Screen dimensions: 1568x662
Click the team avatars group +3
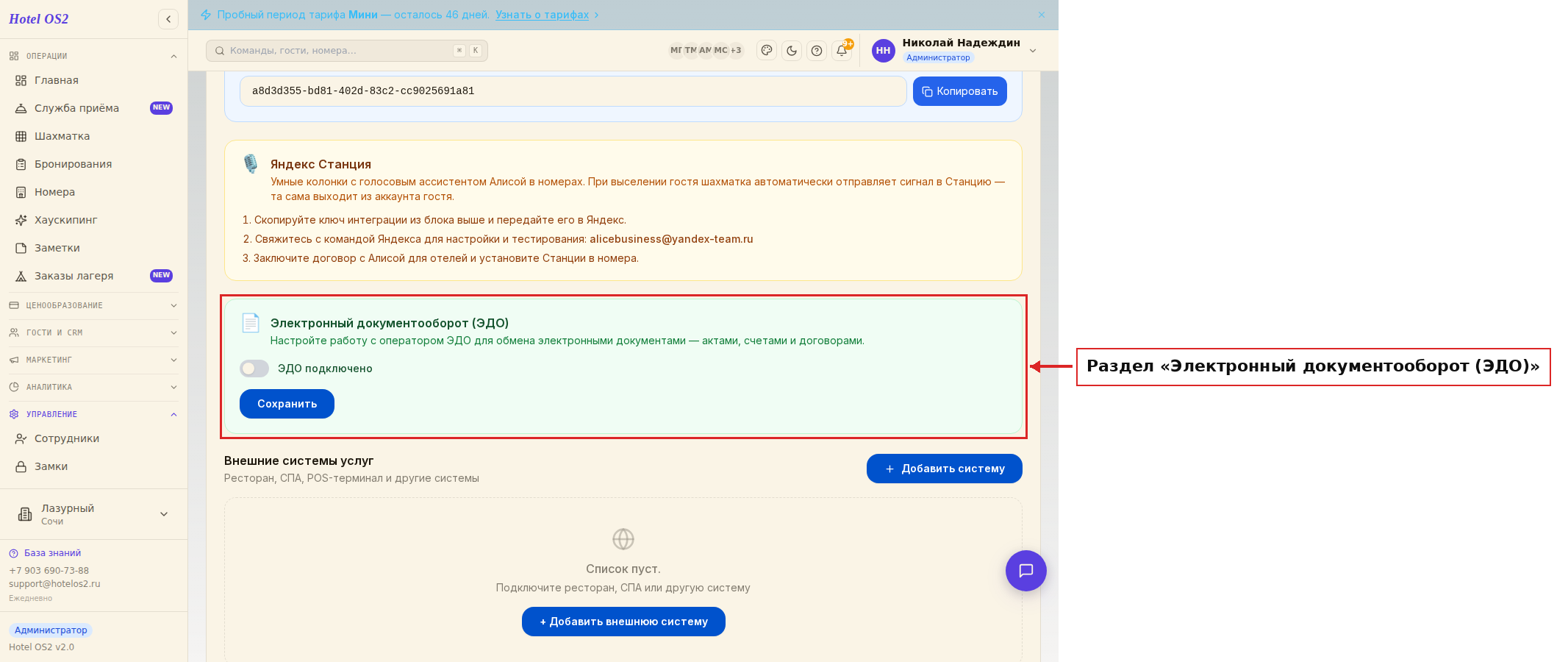pos(706,51)
